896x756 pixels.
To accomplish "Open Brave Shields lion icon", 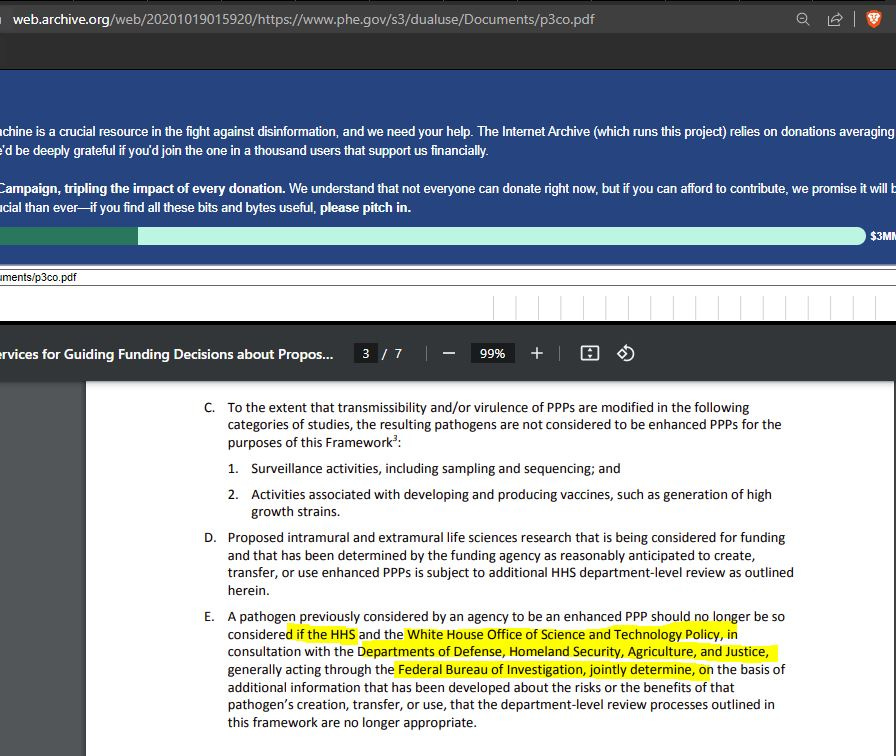I will coord(874,19).
